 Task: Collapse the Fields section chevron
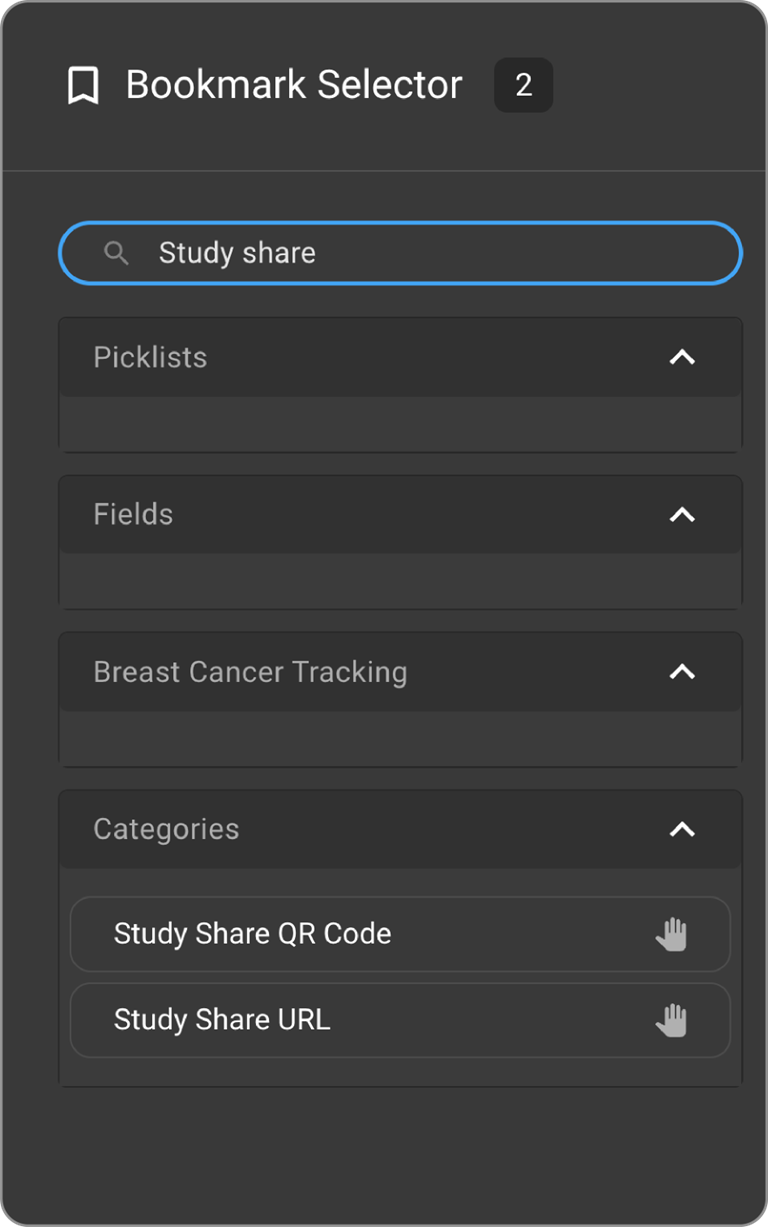tap(682, 514)
